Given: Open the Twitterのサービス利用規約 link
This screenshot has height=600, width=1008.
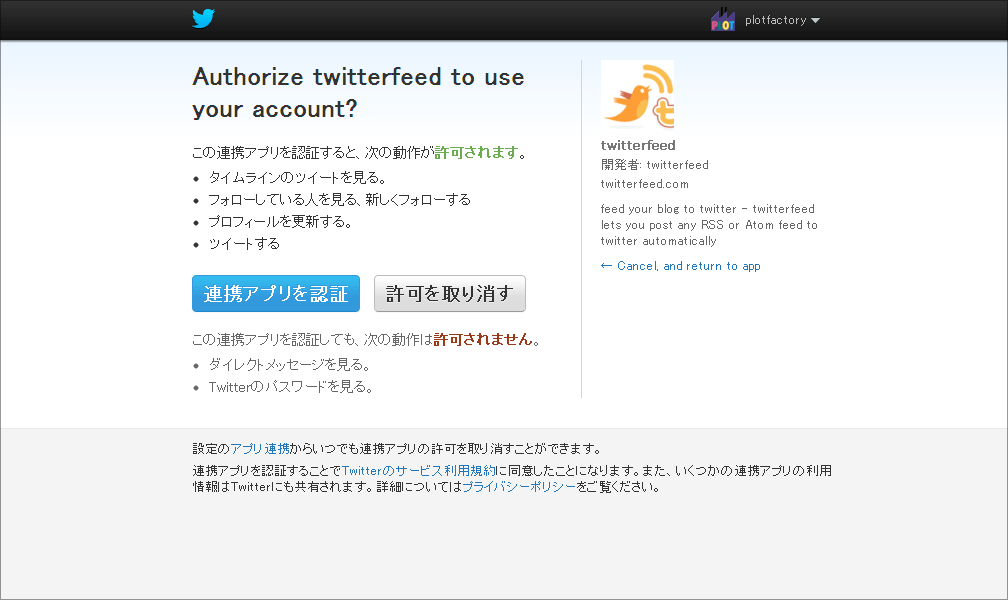Looking at the screenshot, I should pyautogui.click(x=418, y=471).
